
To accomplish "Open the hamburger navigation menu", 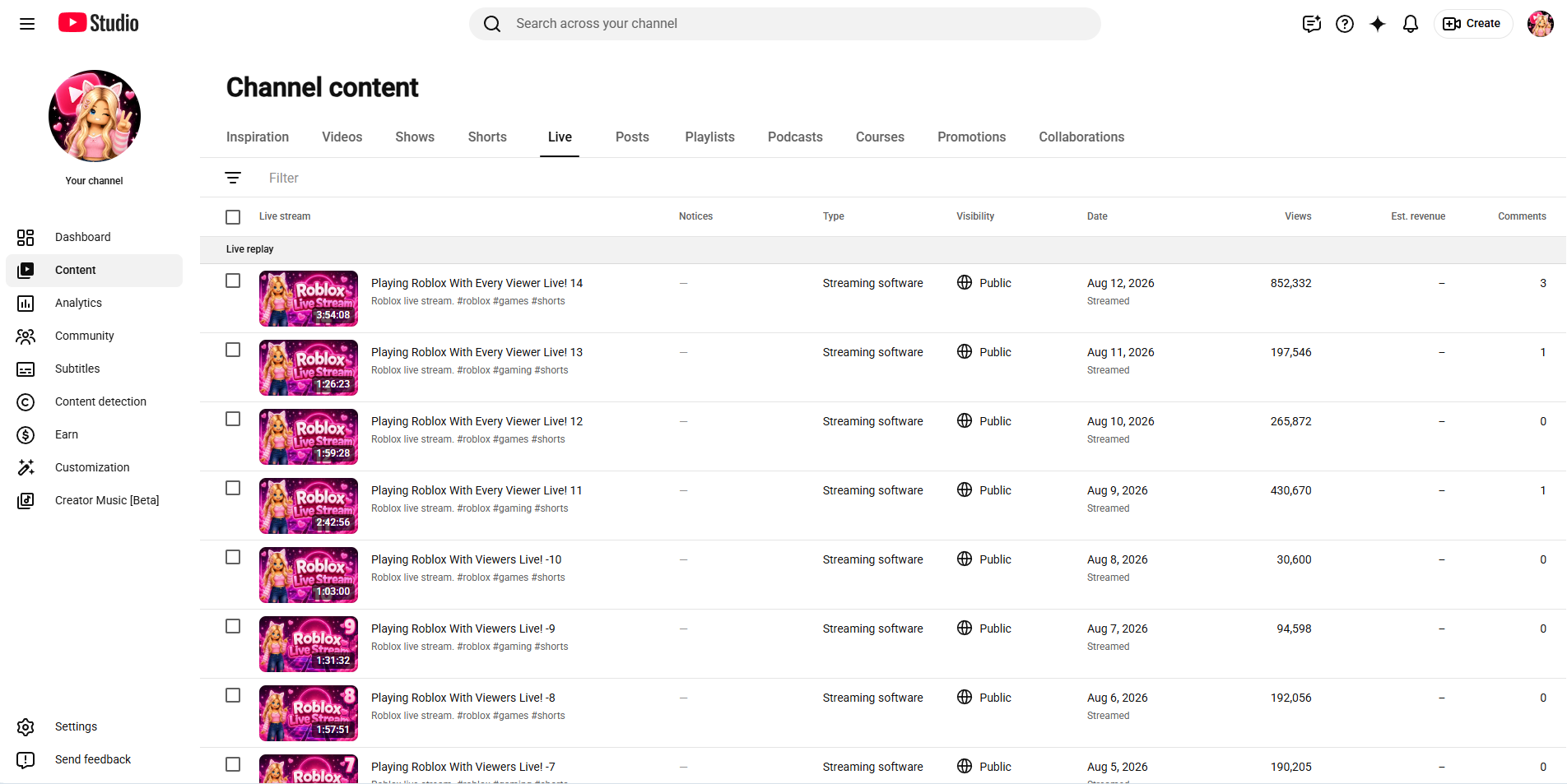I will pyautogui.click(x=27, y=24).
